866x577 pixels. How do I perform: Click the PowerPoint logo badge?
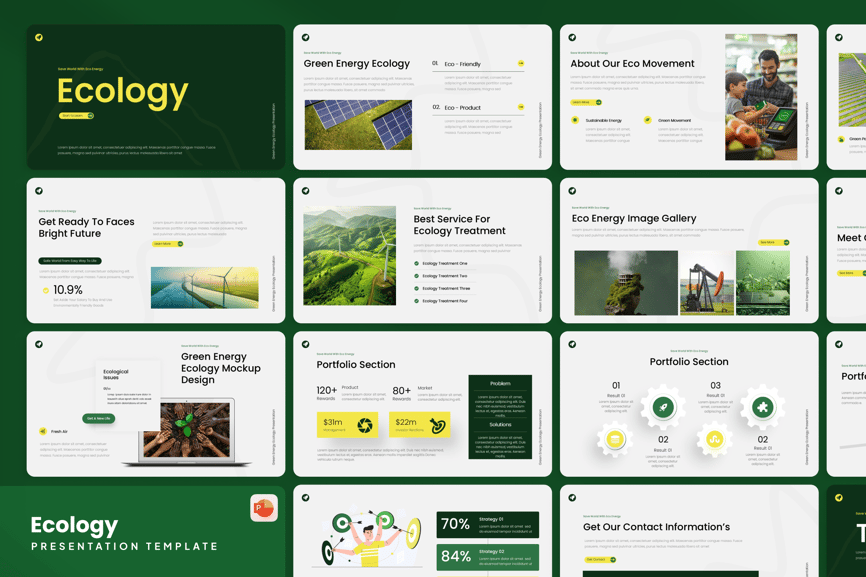coord(264,508)
